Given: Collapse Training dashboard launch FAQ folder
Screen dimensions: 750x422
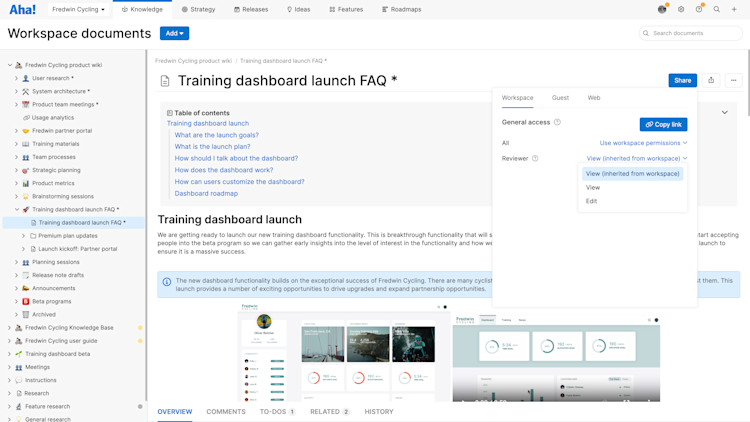Looking at the screenshot, I should (17, 209).
